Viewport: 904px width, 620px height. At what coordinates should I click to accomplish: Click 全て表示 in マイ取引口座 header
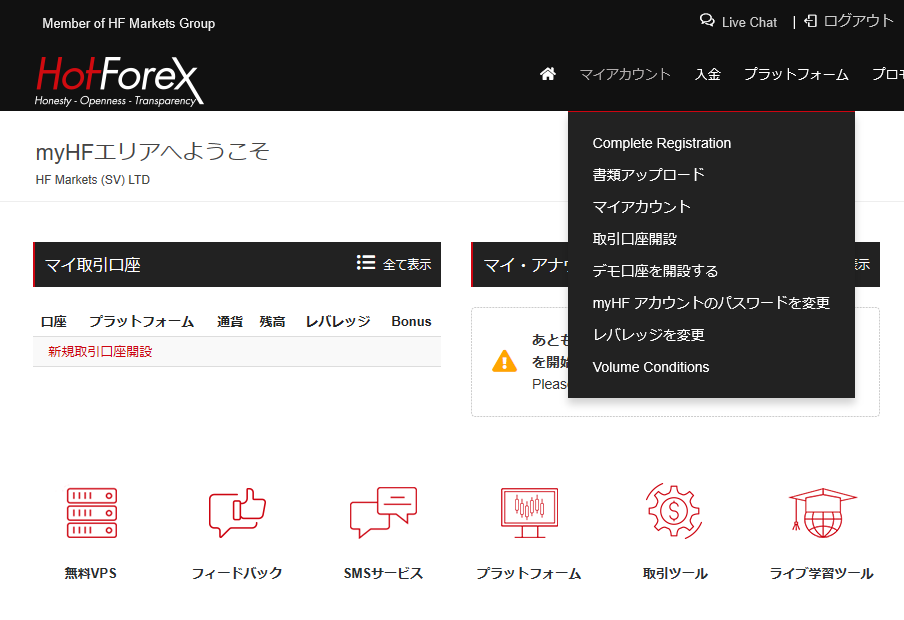point(407,264)
